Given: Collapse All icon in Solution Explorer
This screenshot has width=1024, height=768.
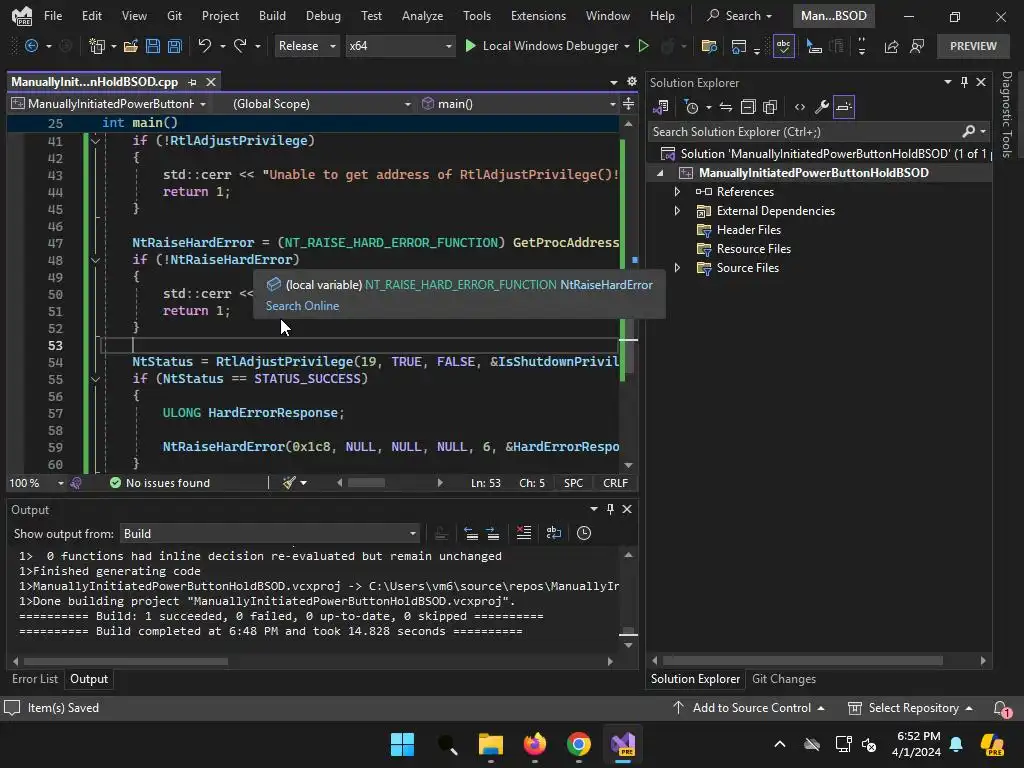Looking at the screenshot, I should click(748, 106).
